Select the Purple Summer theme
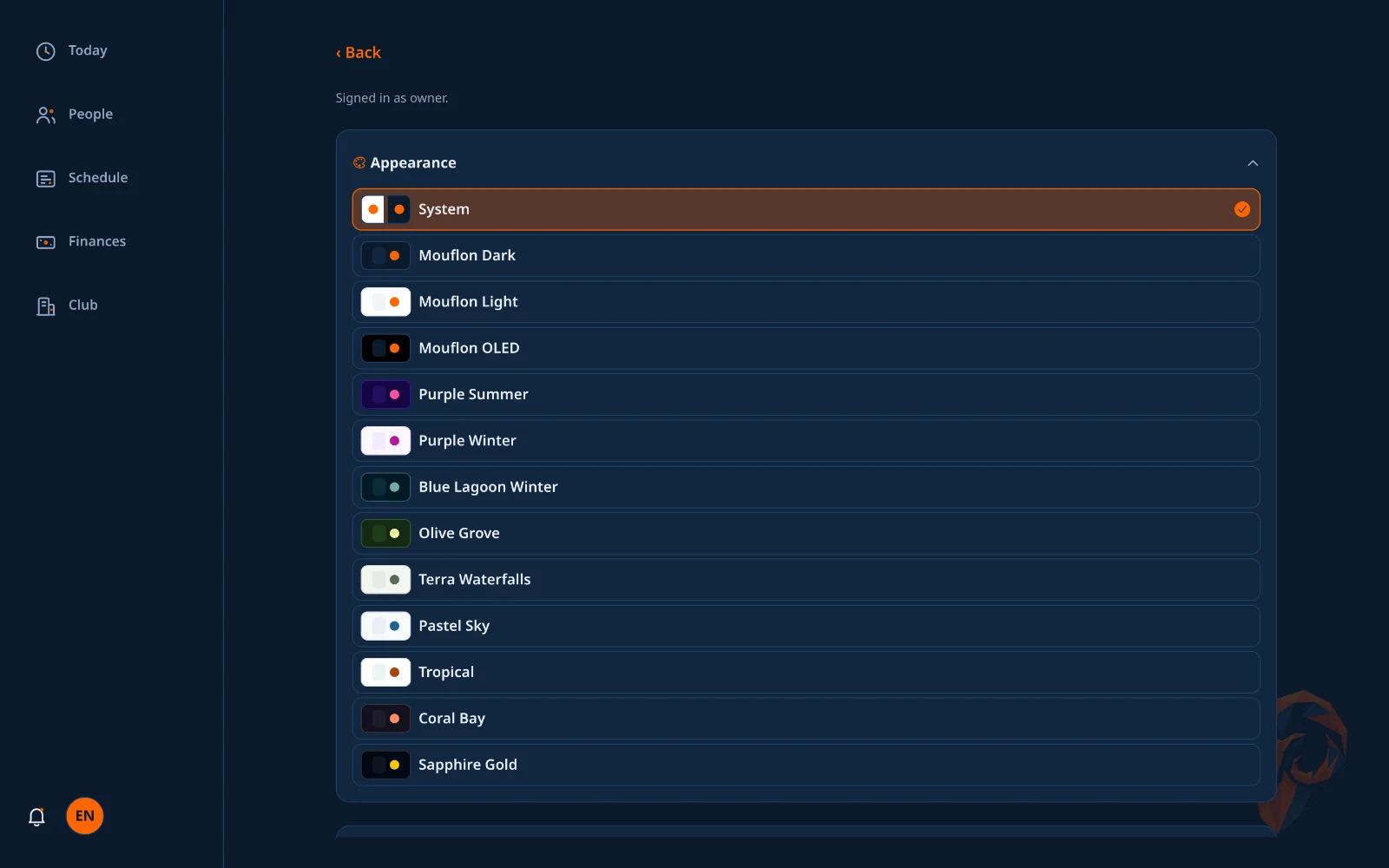The width and height of the screenshot is (1389, 868). [806, 394]
